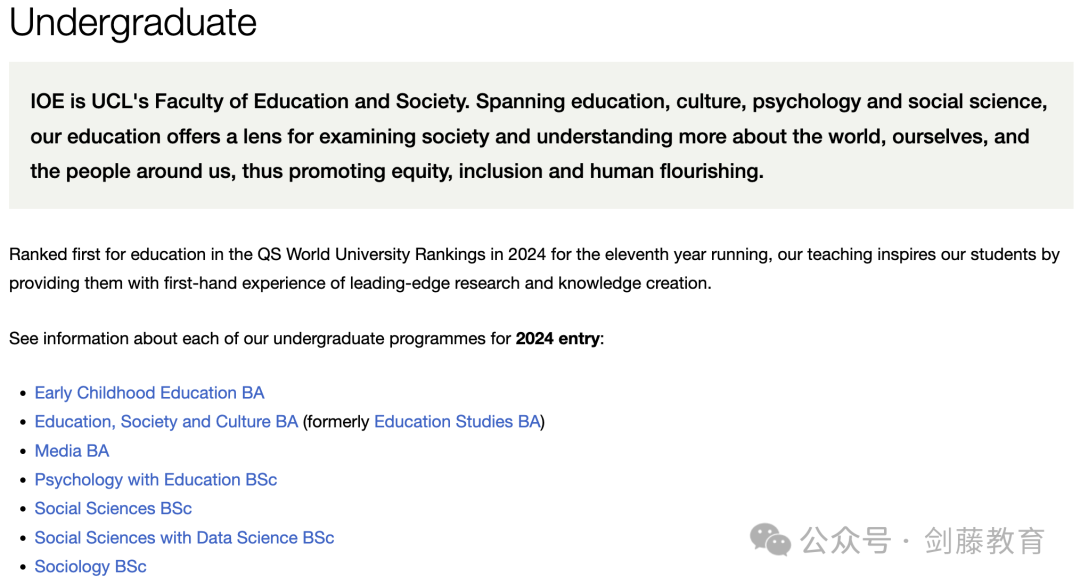Open the Social Sciences BSc link
This screenshot has width=1080, height=584.
(113, 508)
